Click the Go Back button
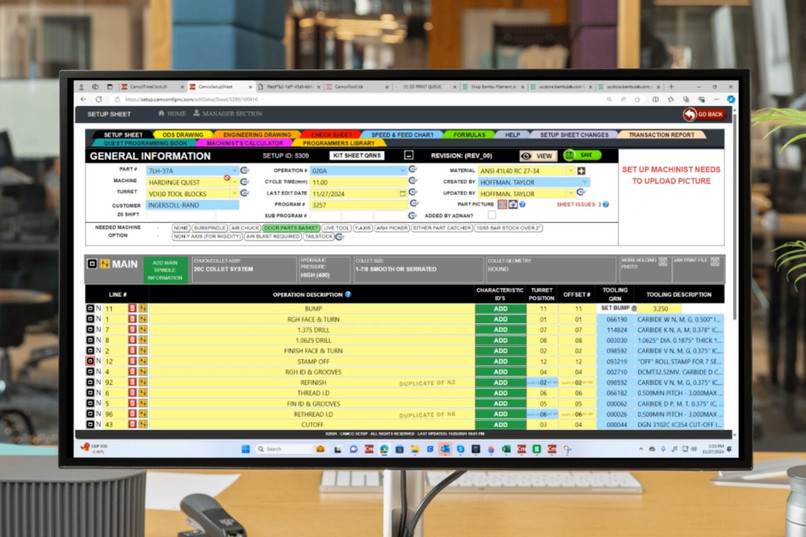806x537 pixels. coord(704,114)
